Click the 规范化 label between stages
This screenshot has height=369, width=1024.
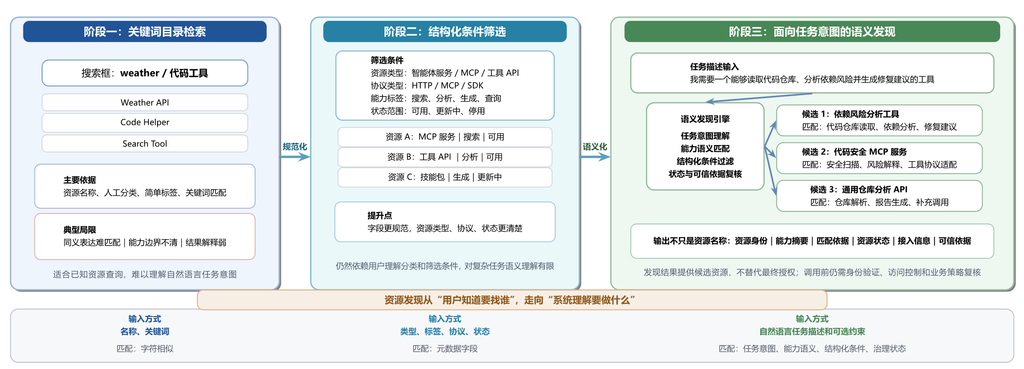[295, 147]
